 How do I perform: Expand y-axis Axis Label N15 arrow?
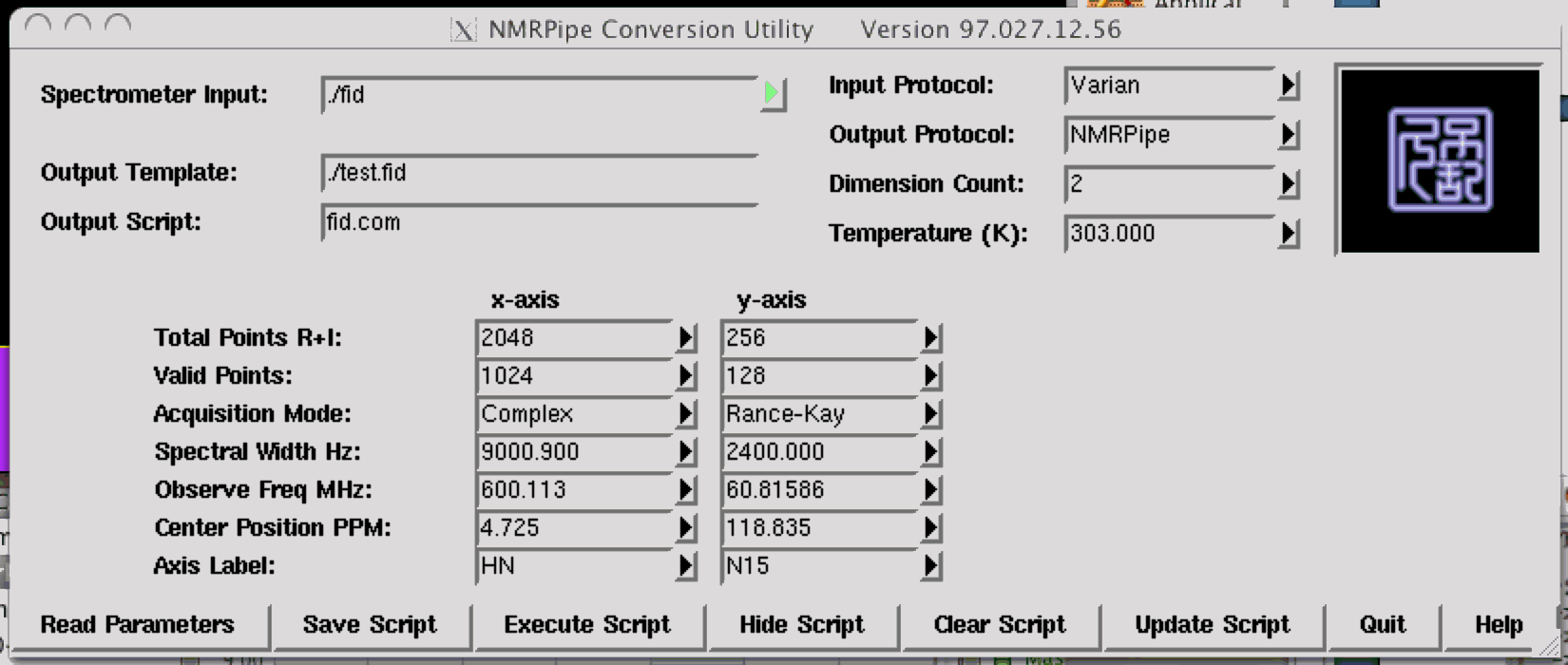click(x=930, y=566)
